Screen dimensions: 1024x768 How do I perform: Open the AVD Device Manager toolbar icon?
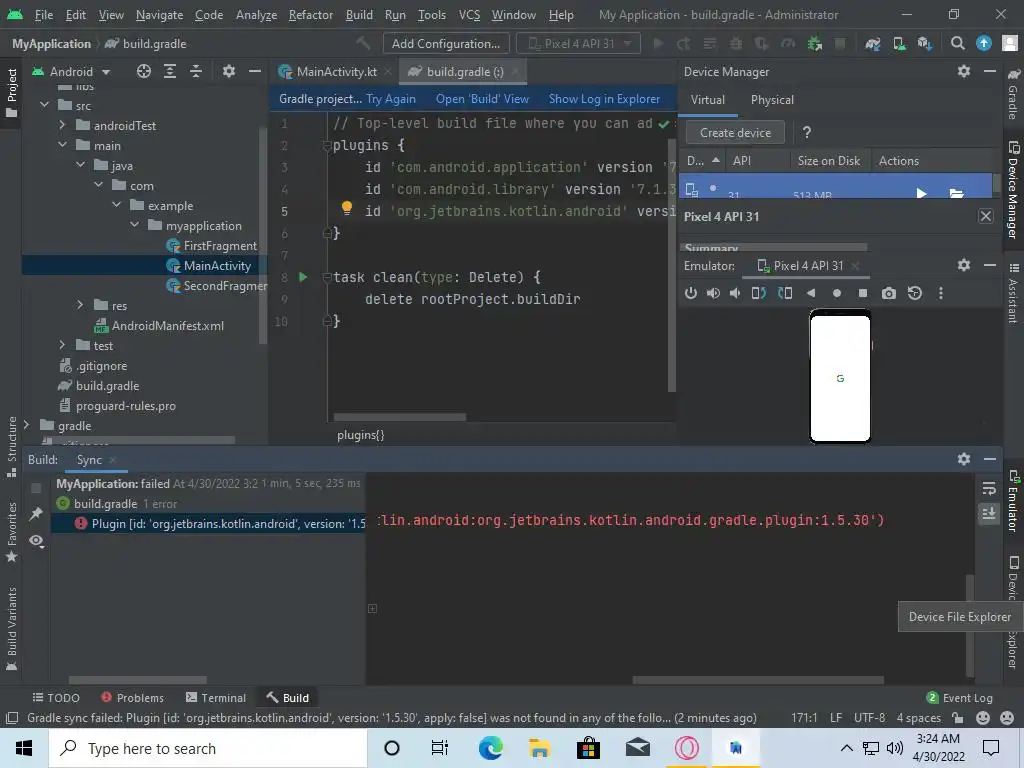pyautogui.click(x=899, y=44)
